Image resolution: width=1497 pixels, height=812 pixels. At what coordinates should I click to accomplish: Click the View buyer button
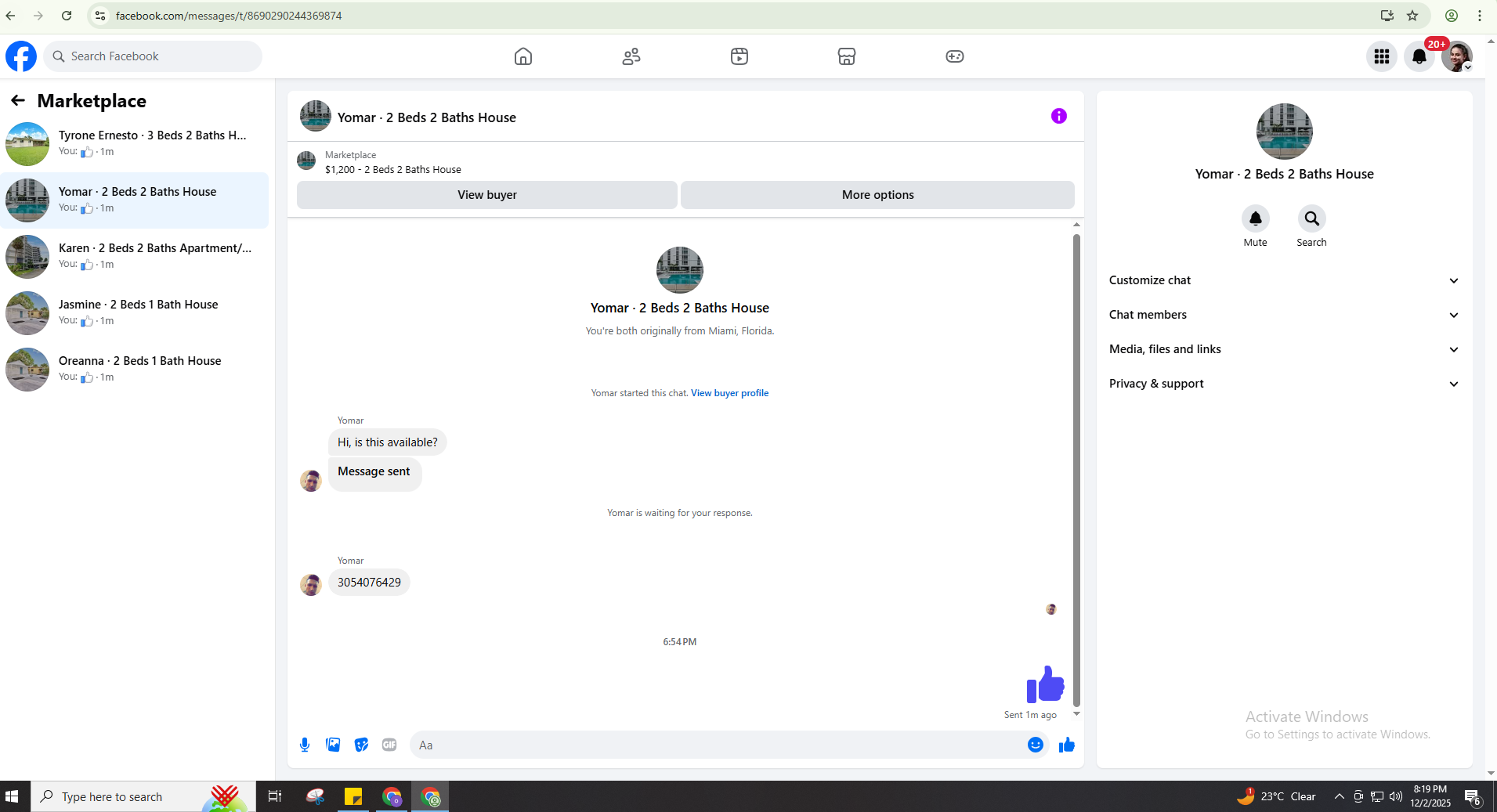point(487,195)
